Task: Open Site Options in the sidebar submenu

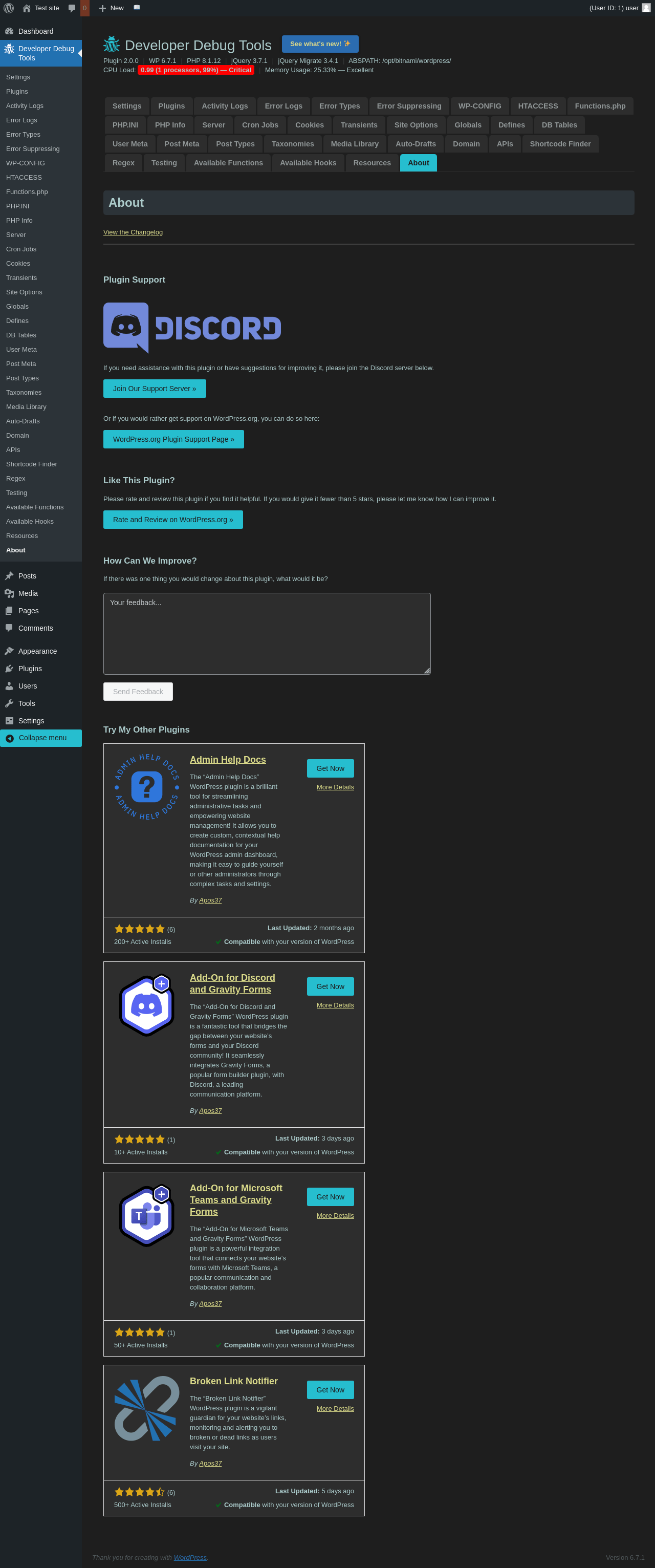Action: 25,292
